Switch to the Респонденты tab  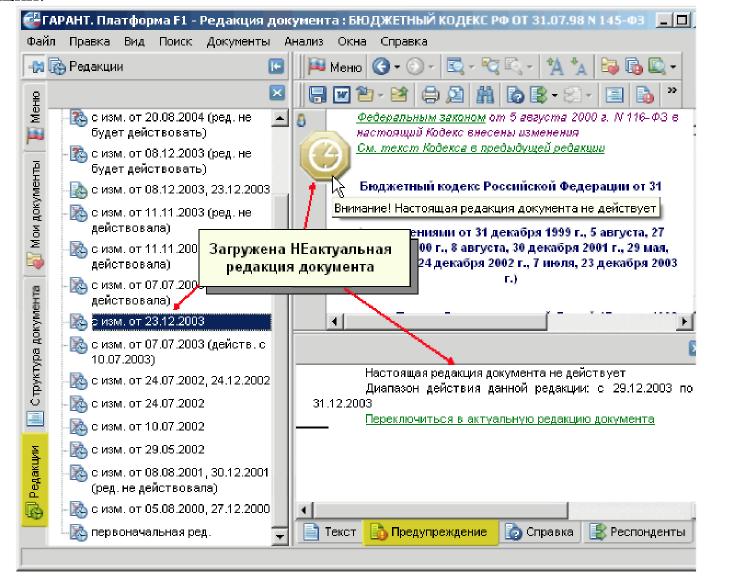tap(638, 532)
